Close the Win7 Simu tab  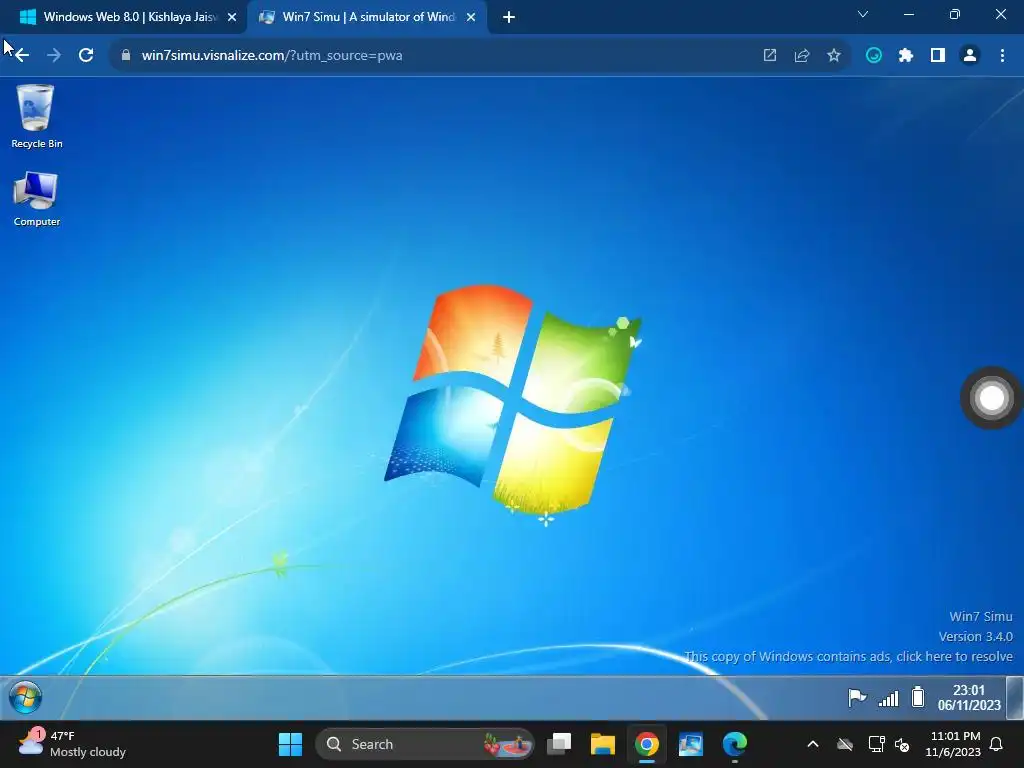[x=471, y=17]
